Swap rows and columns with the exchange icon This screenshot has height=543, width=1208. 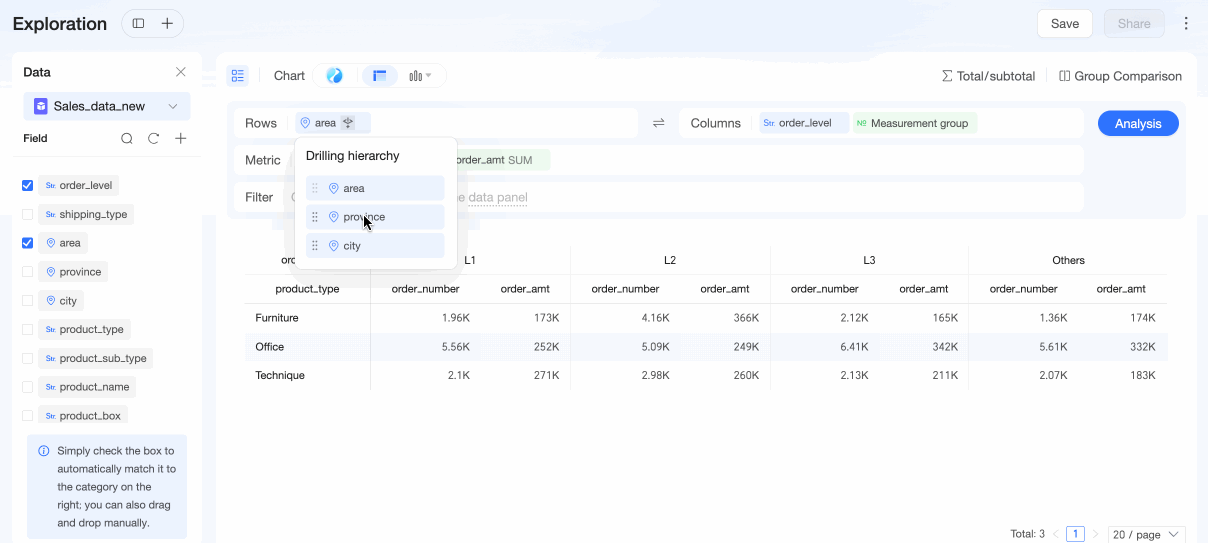659,123
